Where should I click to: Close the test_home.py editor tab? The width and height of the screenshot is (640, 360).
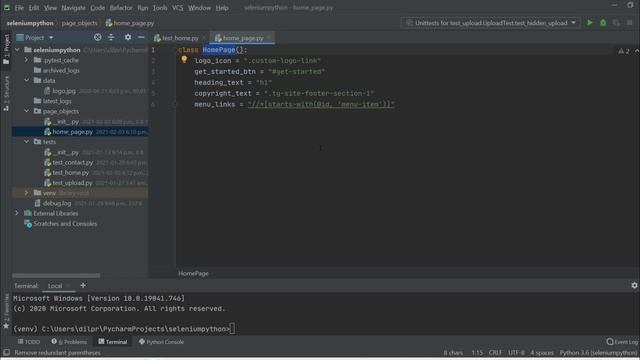[204, 38]
